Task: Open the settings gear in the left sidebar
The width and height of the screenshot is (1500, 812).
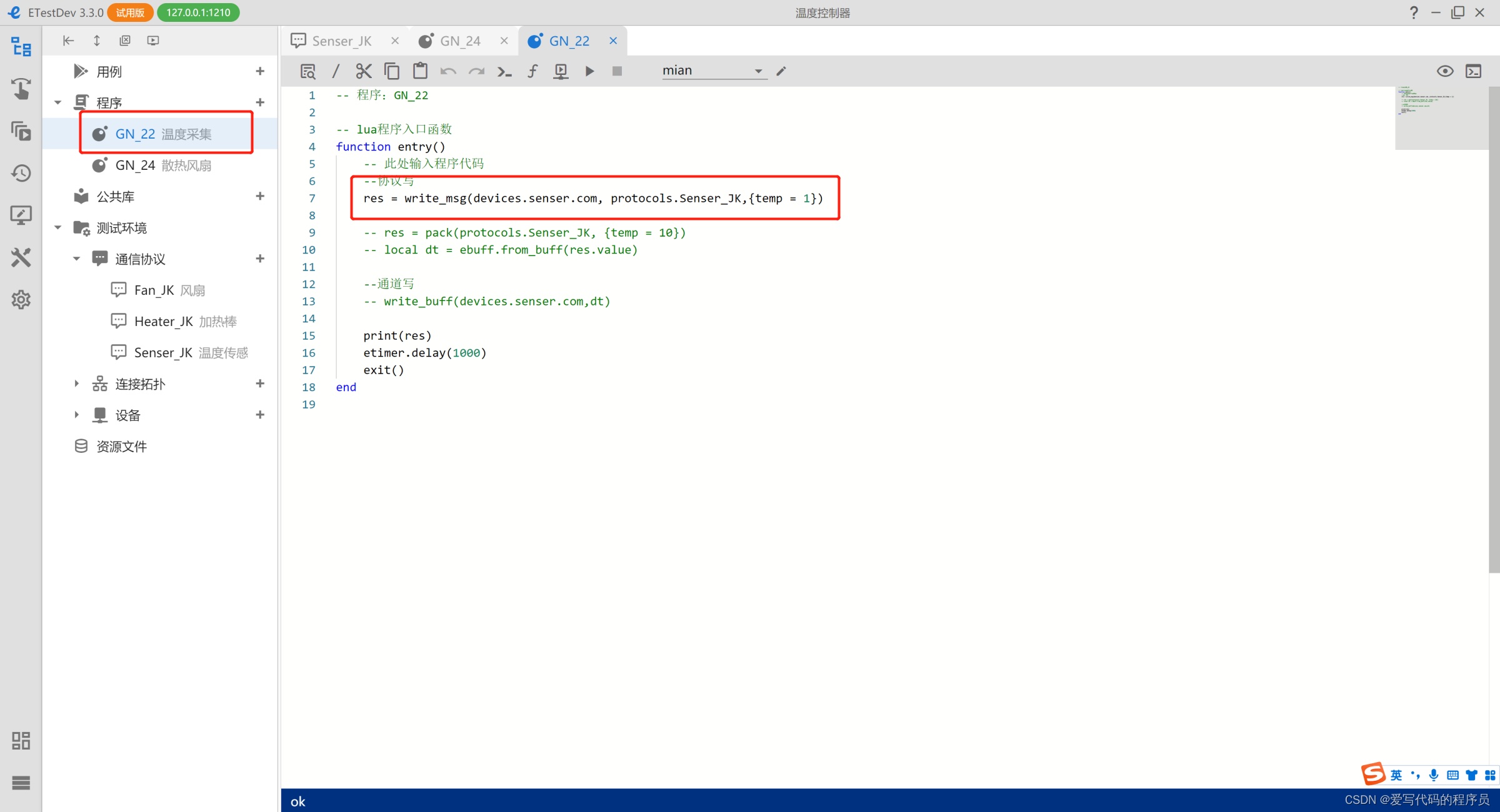Action: [x=21, y=299]
